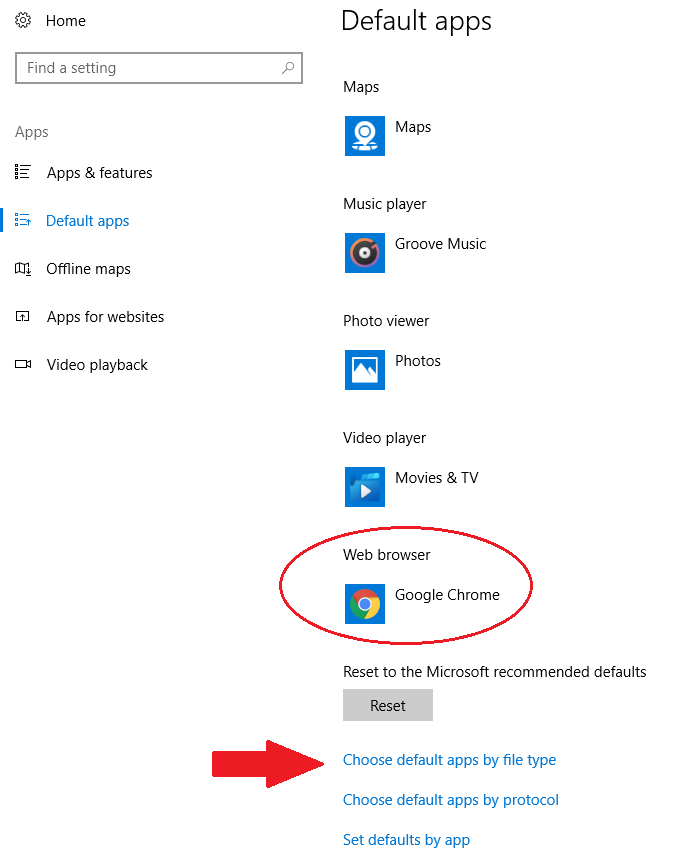Click the Movies & TV app icon
This screenshot has width=673, height=864.
365,487
